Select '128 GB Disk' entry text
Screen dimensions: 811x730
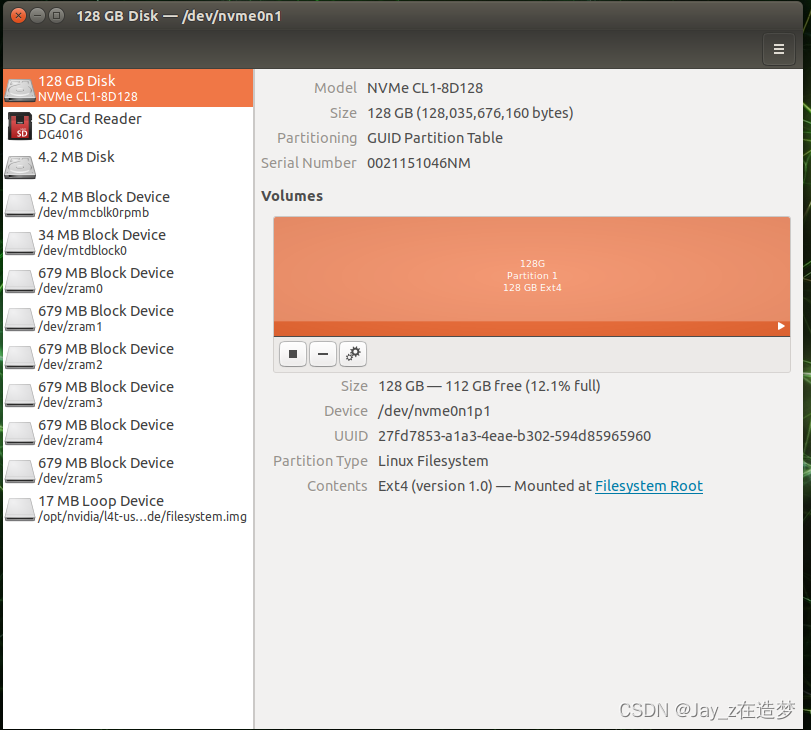click(77, 81)
